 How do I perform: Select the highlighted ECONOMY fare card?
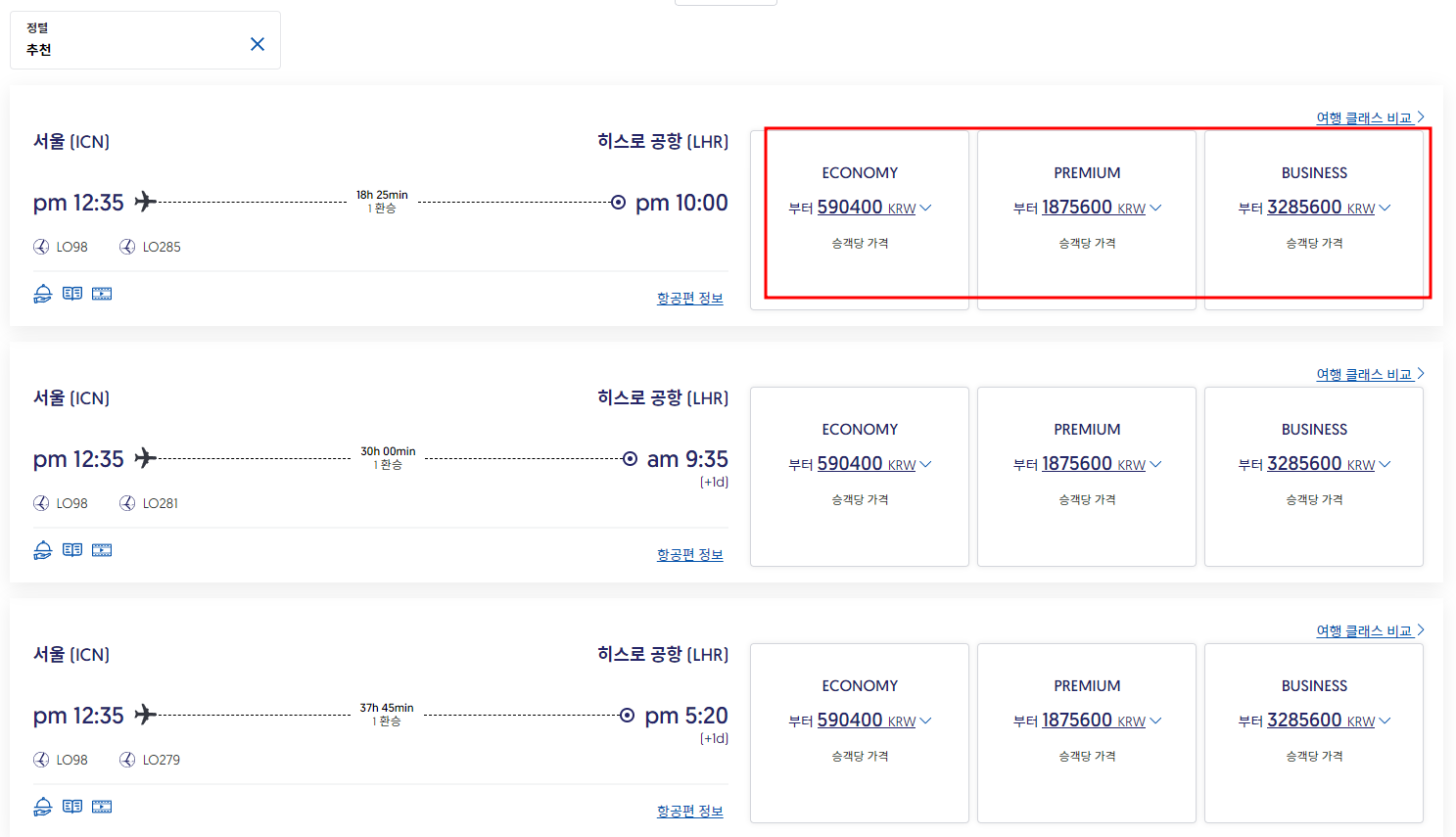860,217
